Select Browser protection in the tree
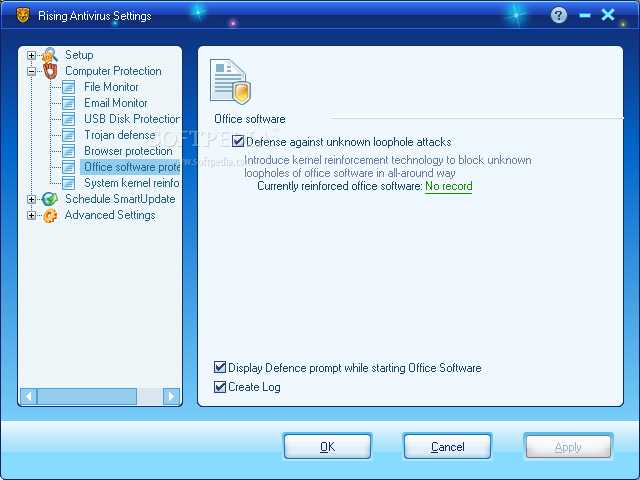The height and width of the screenshot is (480, 640). click(128, 151)
